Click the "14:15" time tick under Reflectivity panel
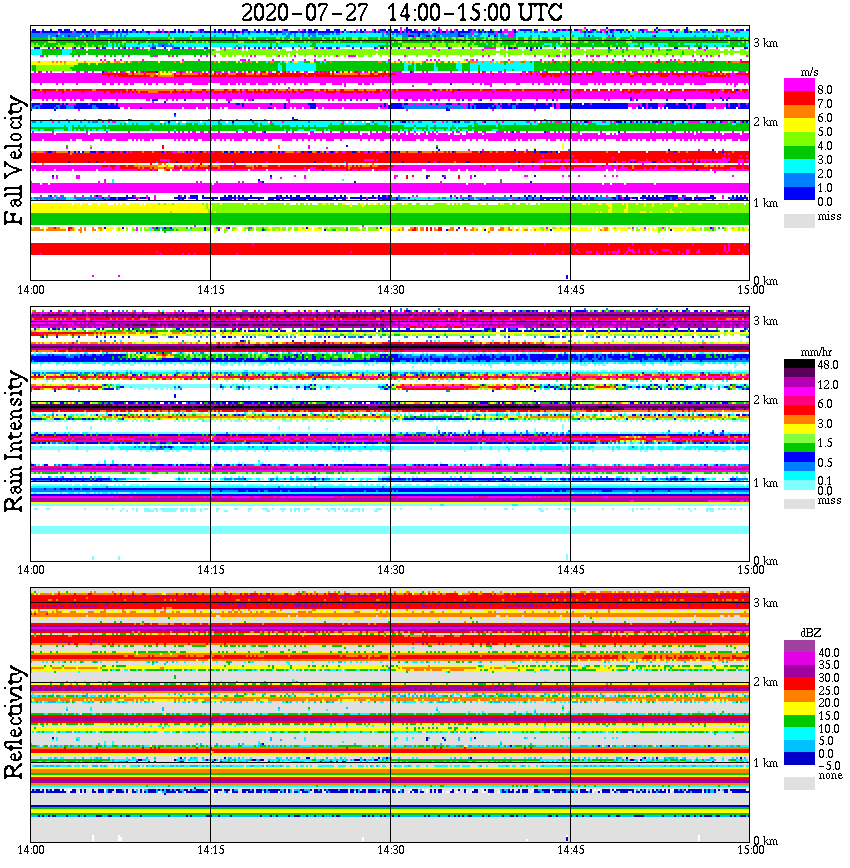Image resolution: width=850 pixels, height=868 pixels. pyautogui.click(x=211, y=850)
